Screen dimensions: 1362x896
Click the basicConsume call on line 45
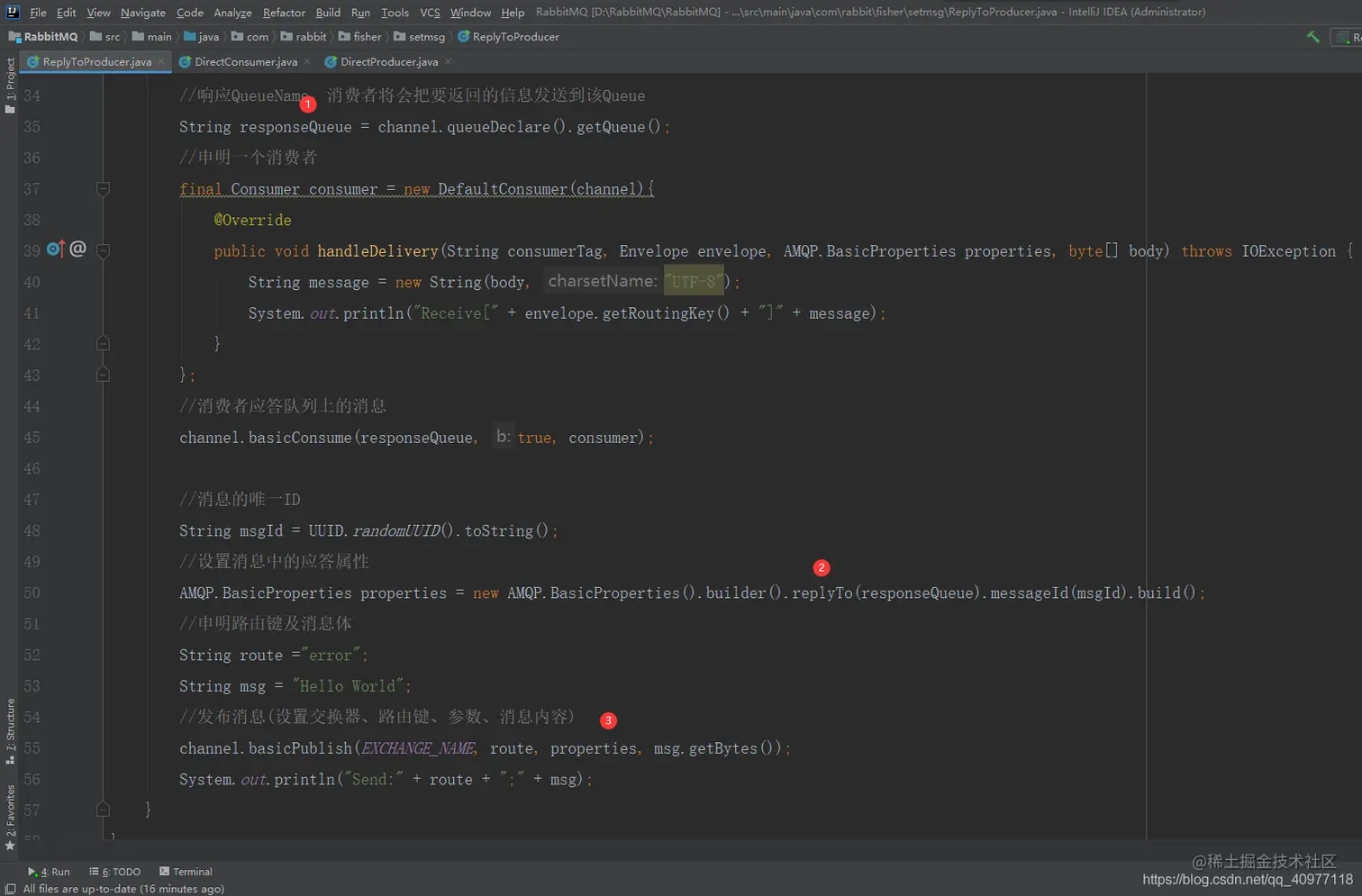tap(300, 438)
